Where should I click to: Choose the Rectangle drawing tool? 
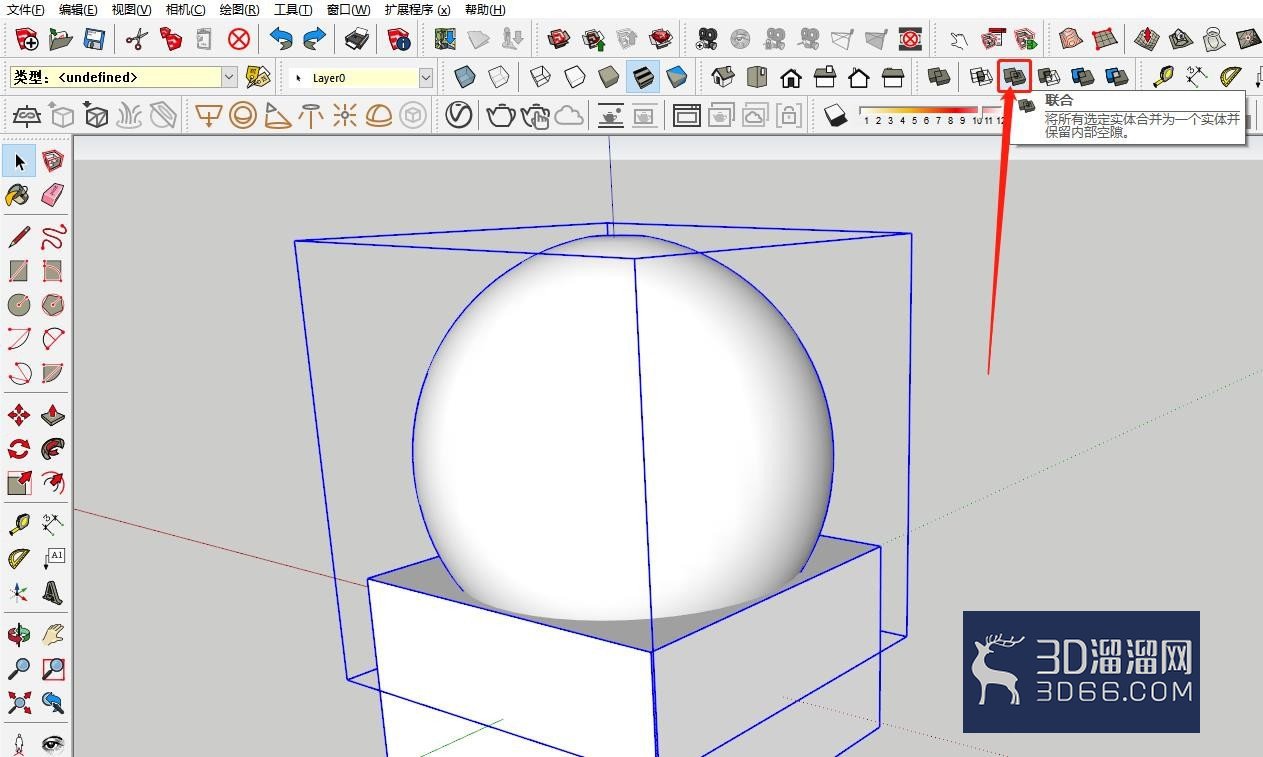point(19,271)
